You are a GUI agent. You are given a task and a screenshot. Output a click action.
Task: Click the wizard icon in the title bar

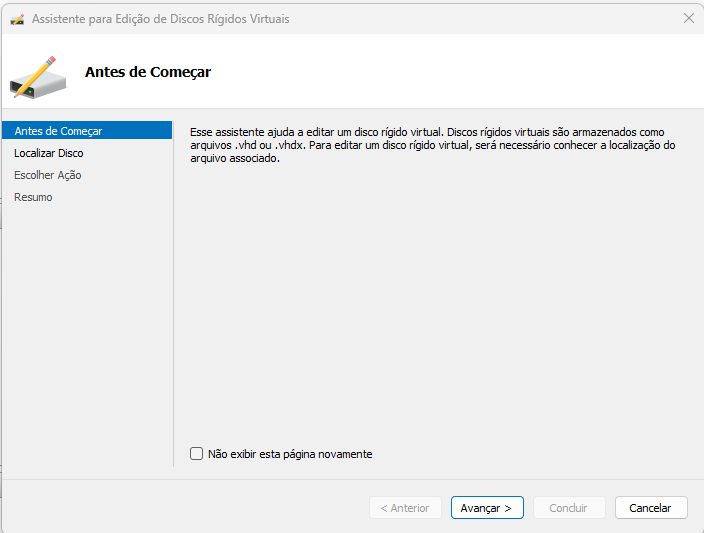[17, 19]
